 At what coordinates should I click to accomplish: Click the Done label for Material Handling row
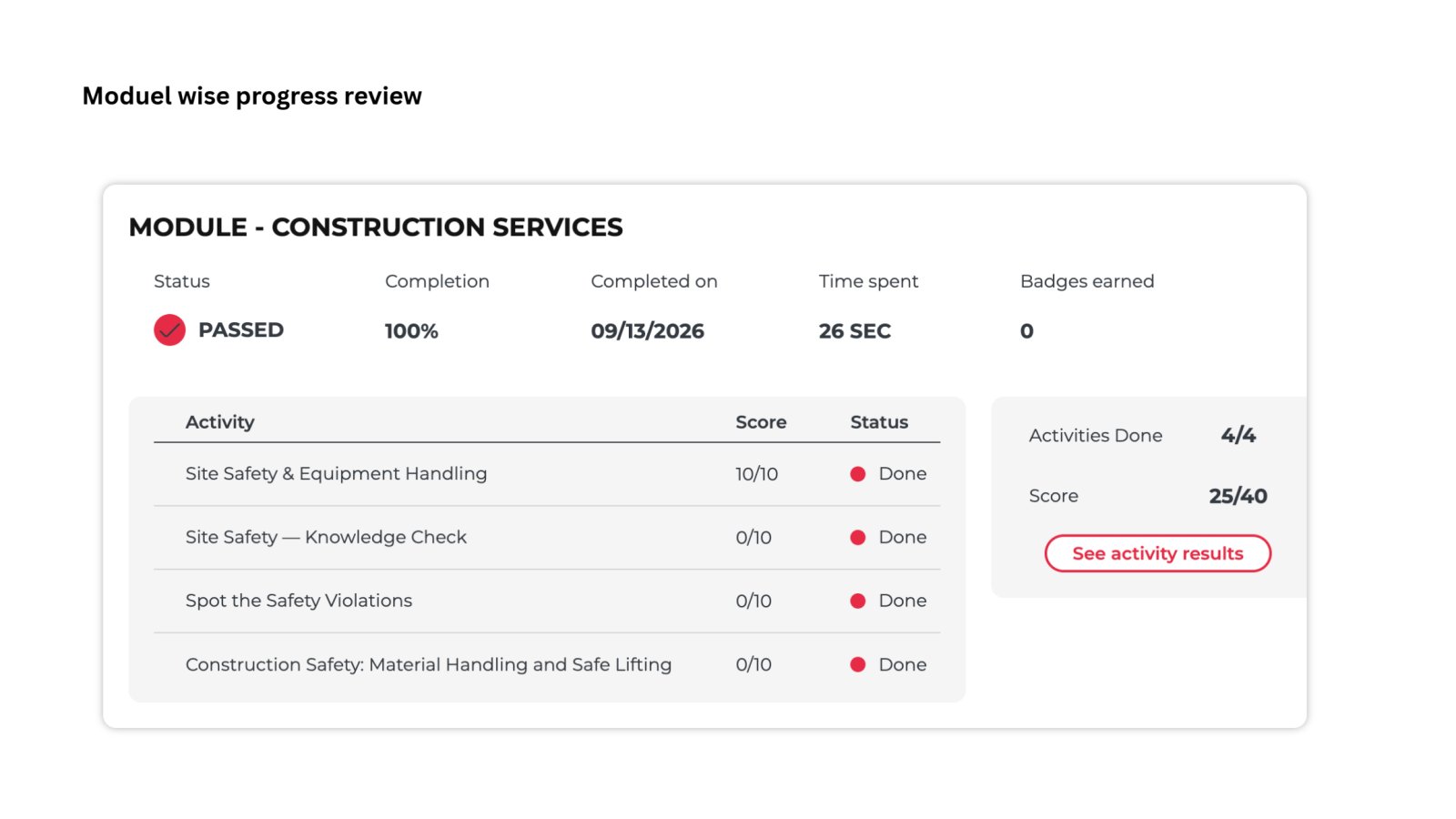903,664
